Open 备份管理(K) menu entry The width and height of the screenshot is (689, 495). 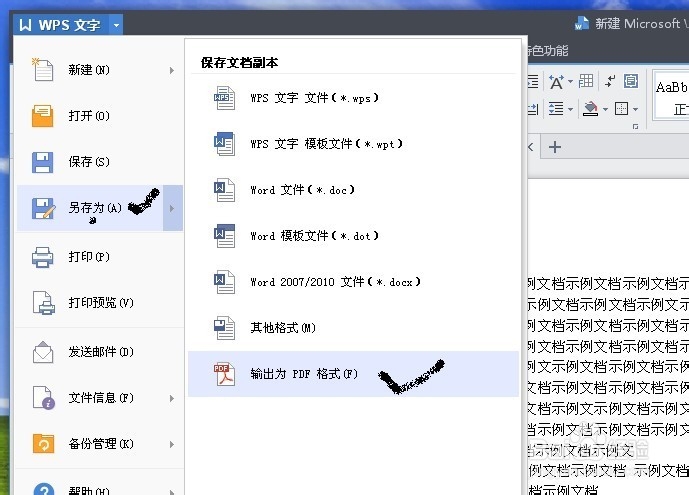[x=101, y=444]
